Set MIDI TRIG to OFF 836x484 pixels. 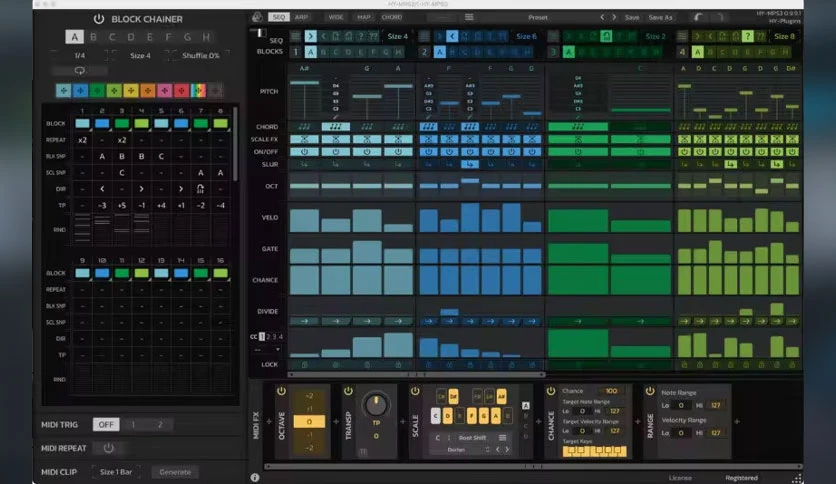(x=106, y=424)
